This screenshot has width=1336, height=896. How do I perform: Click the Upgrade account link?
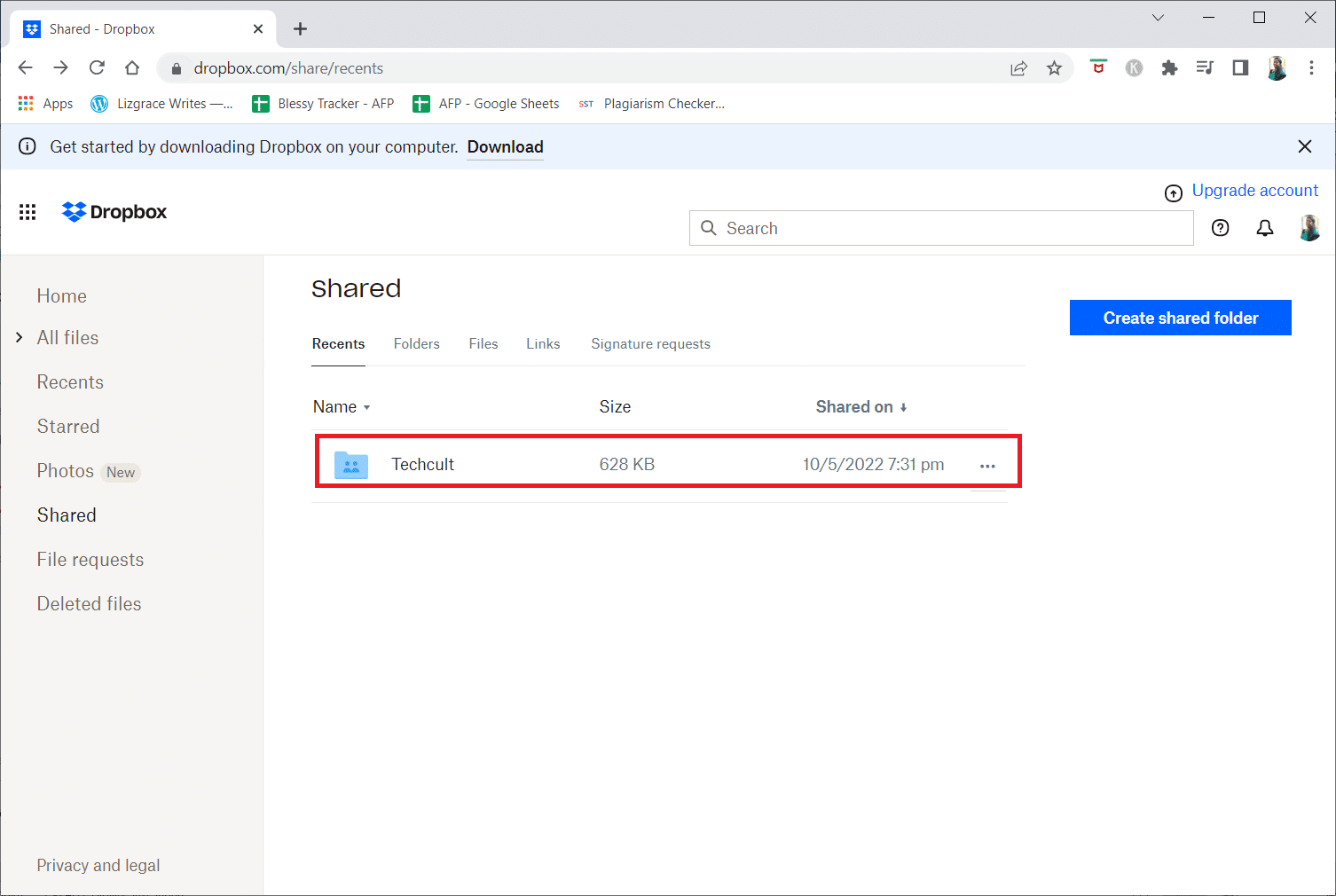point(1255,191)
